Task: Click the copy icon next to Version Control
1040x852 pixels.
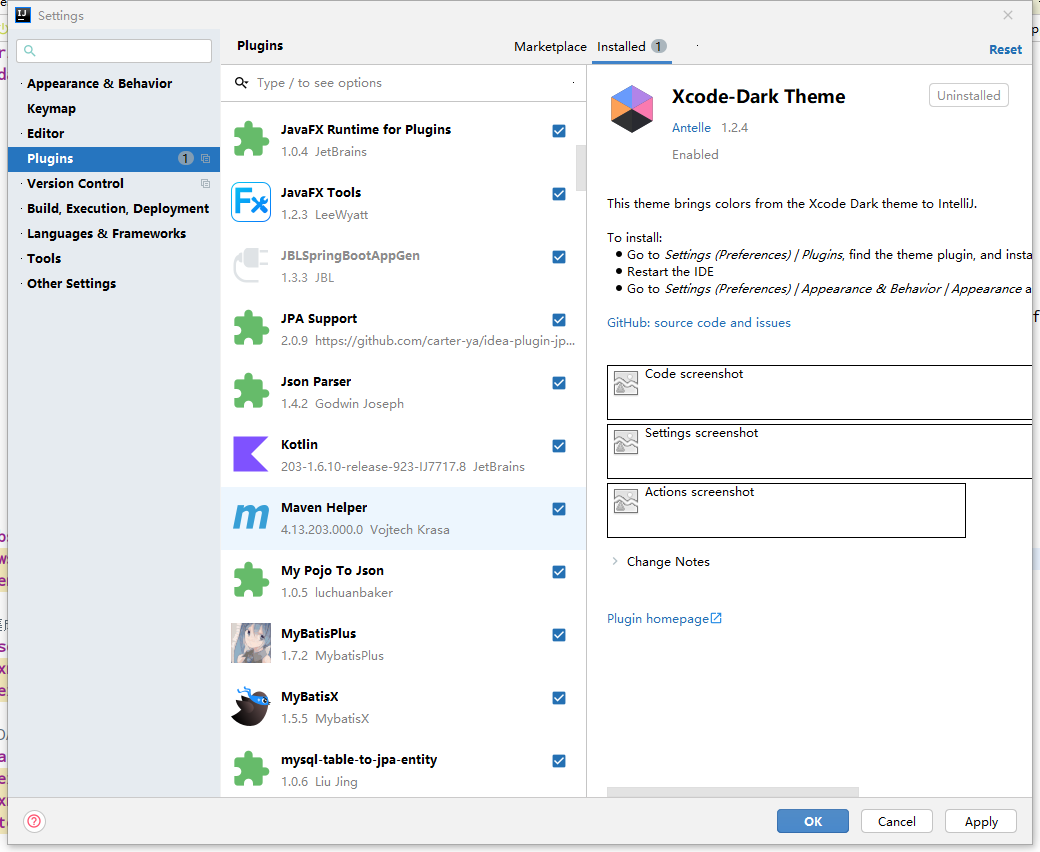Action: pos(206,184)
